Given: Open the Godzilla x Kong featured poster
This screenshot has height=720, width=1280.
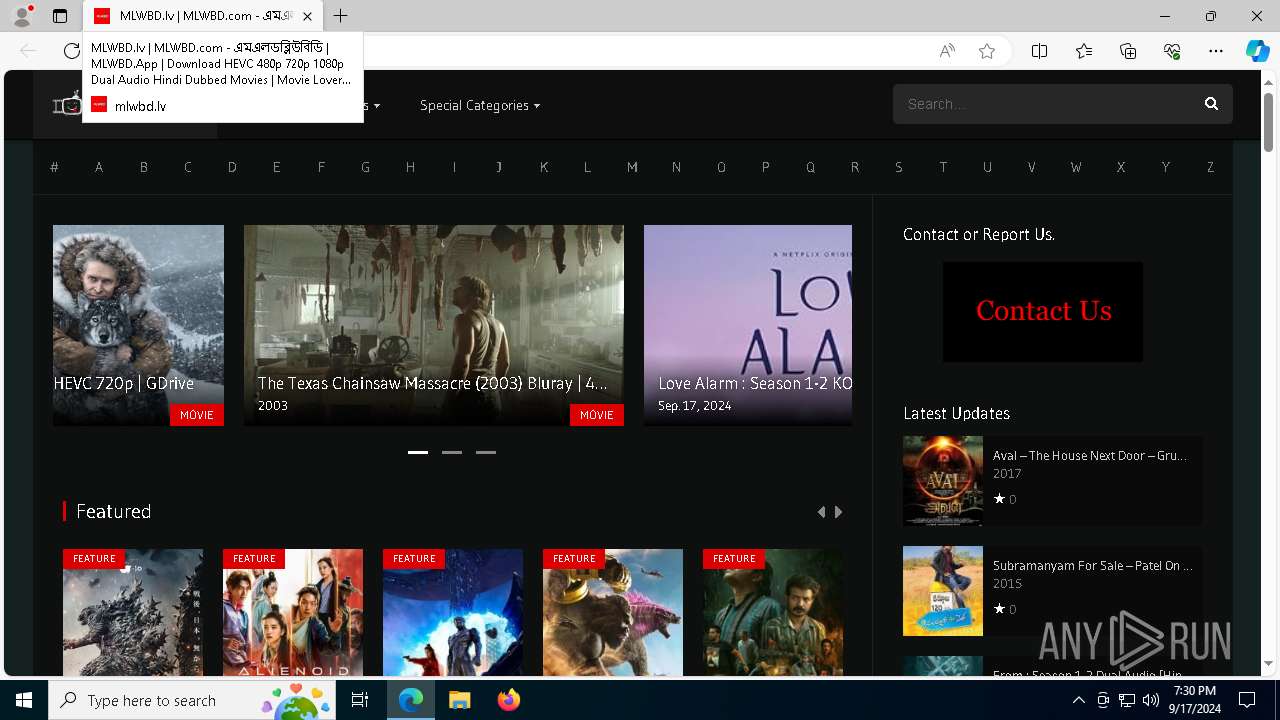Looking at the screenshot, I should pyautogui.click(x=613, y=612).
